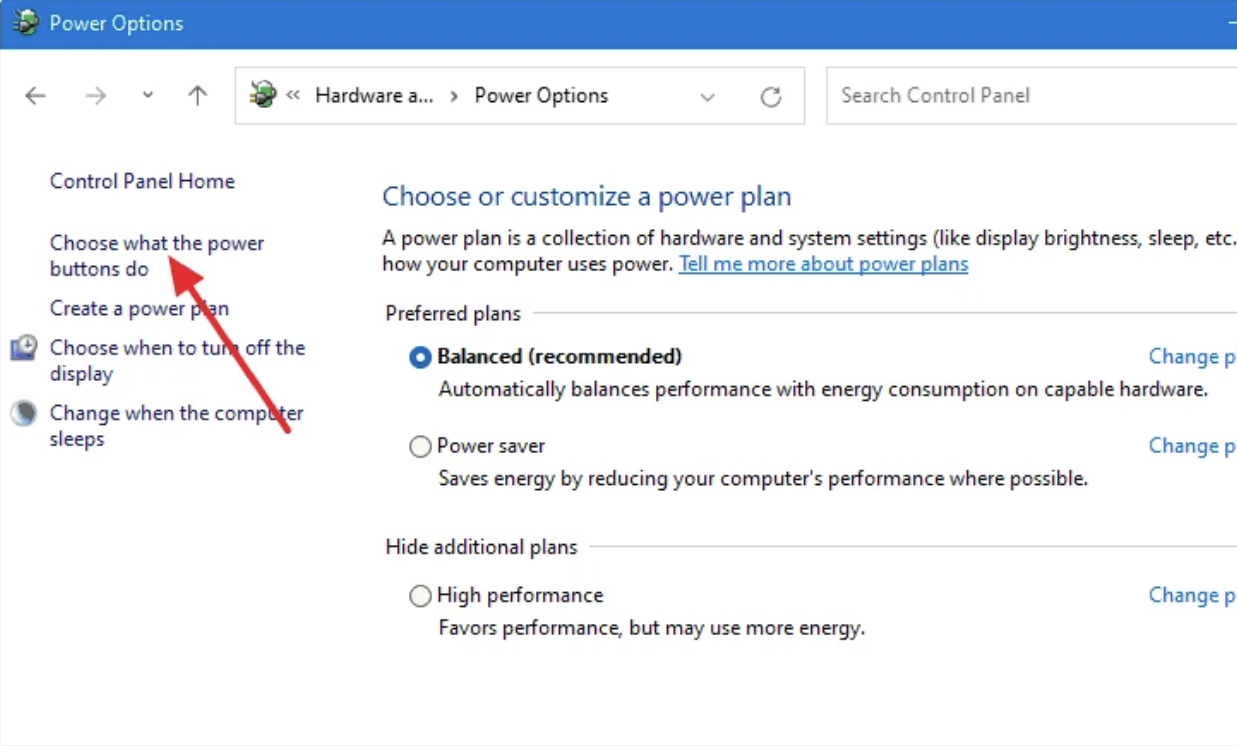Screen dimensions: 1237x746
Task: Click the Power Options title bar icon
Action: click(x=25, y=23)
